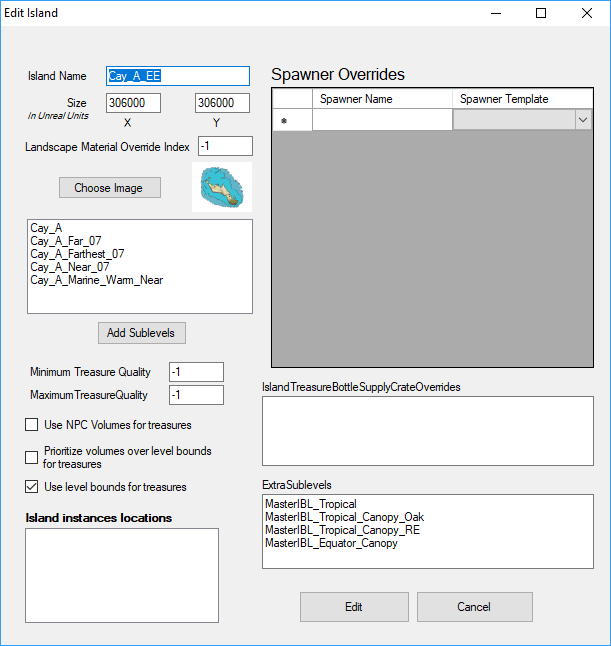Toggle Prioritize volumes over level bounds checkbox

[x=32, y=457]
